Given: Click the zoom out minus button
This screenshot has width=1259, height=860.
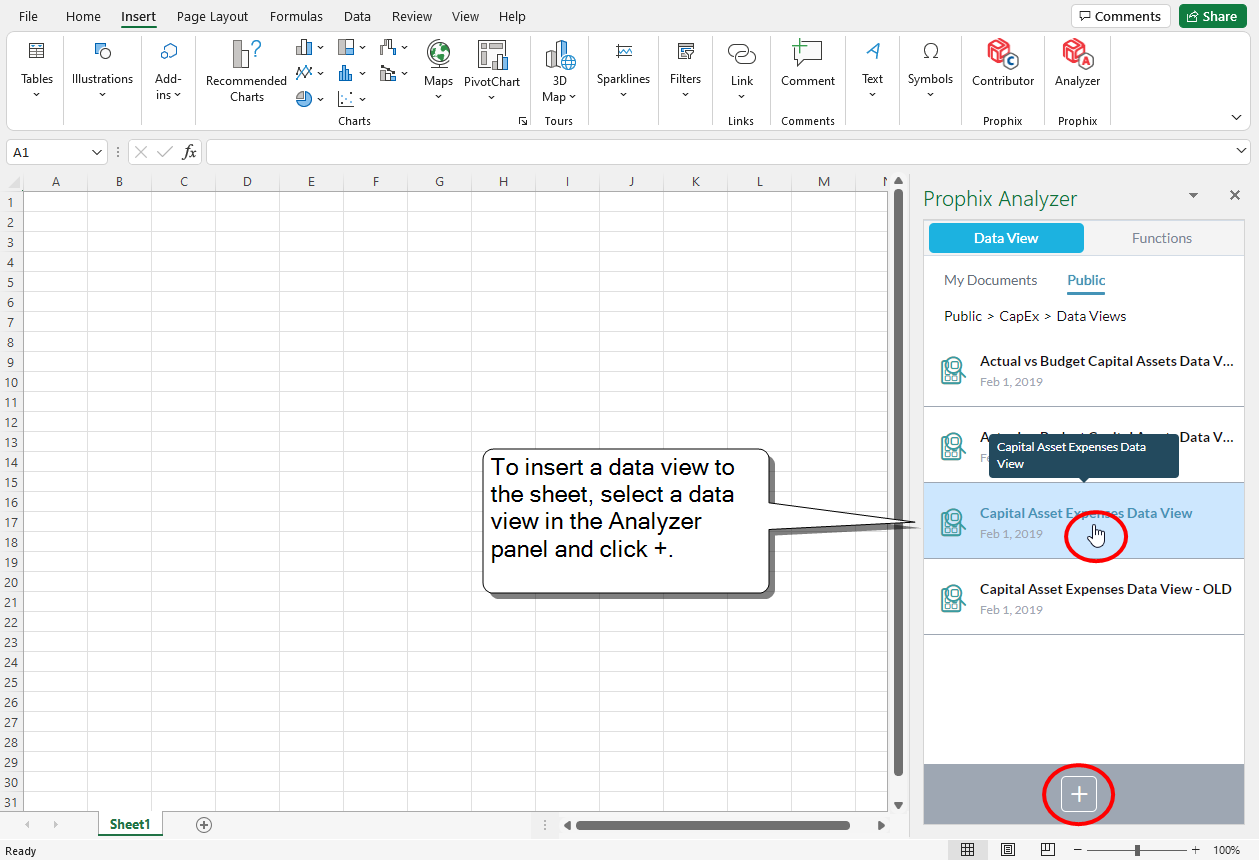Looking at the screenshot, I should 1078,850.
